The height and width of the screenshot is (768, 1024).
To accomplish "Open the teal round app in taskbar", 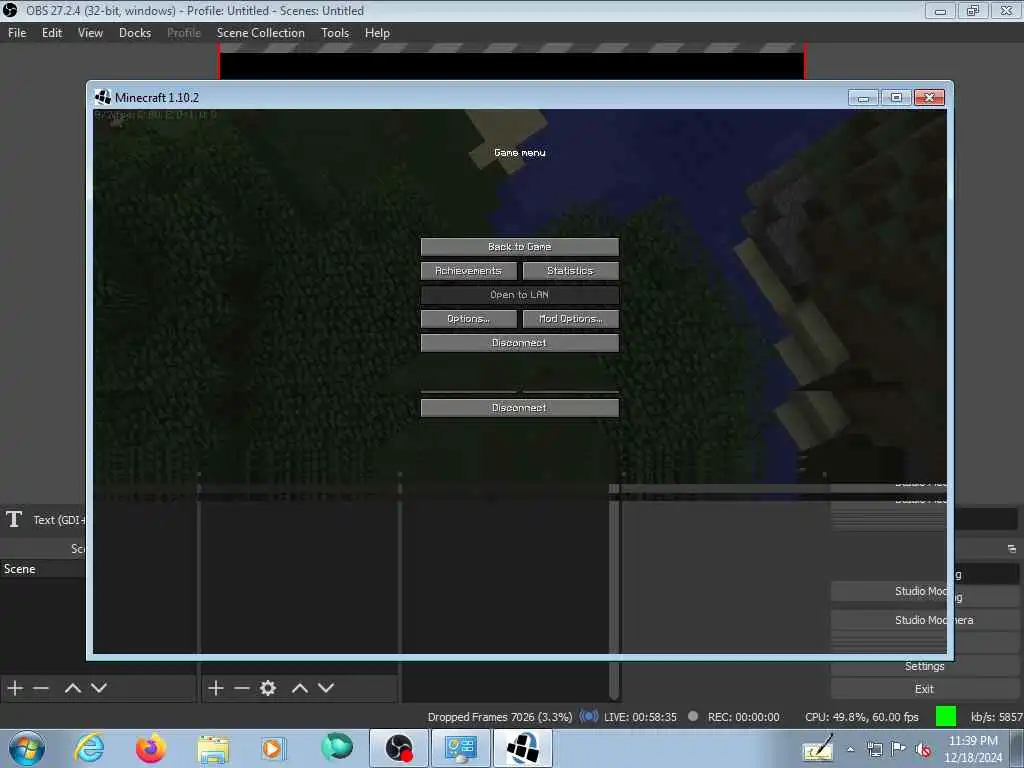I will tap(337, 748).
